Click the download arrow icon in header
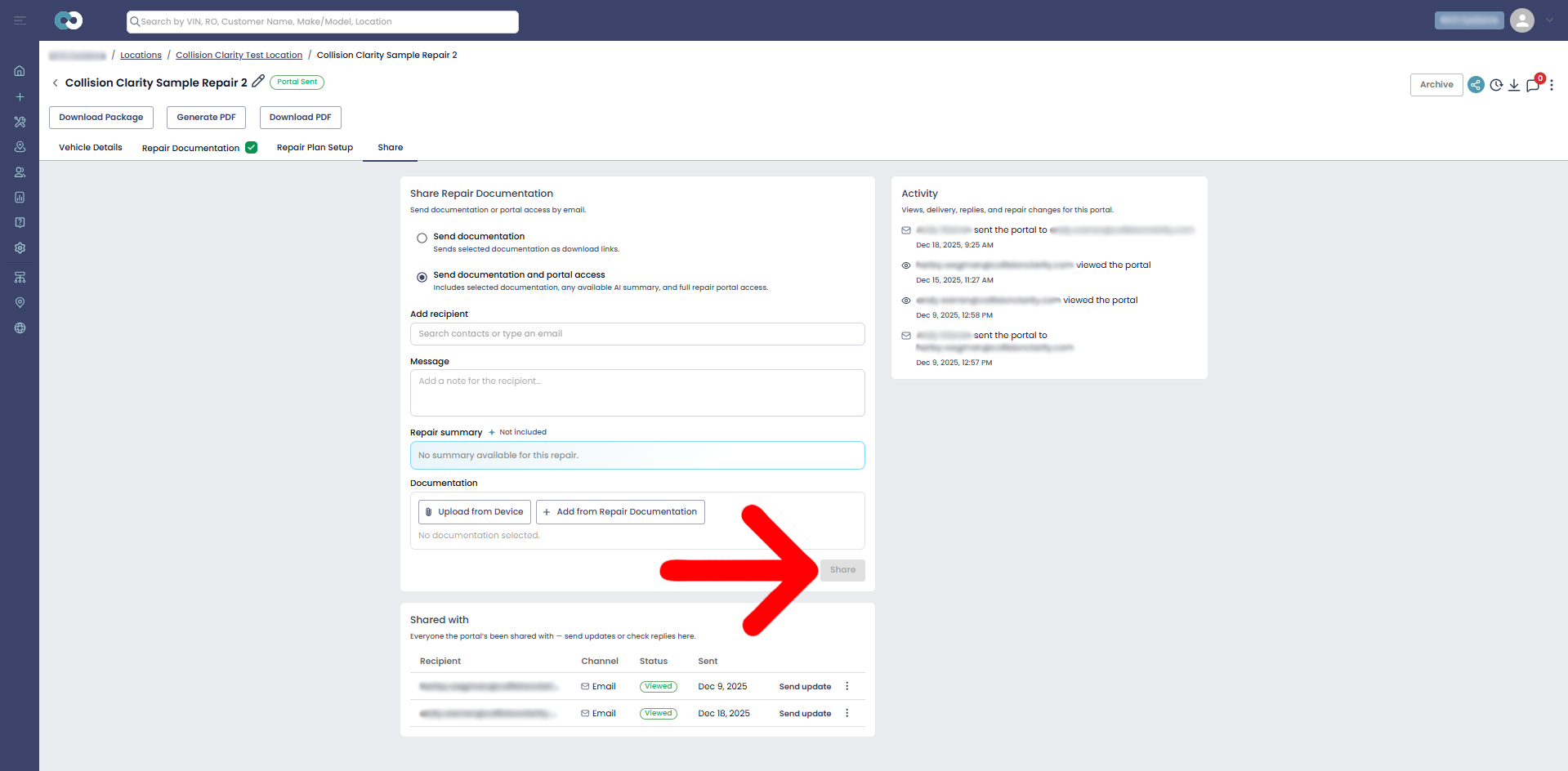1568x771 pixels. tap(1514, 85)
